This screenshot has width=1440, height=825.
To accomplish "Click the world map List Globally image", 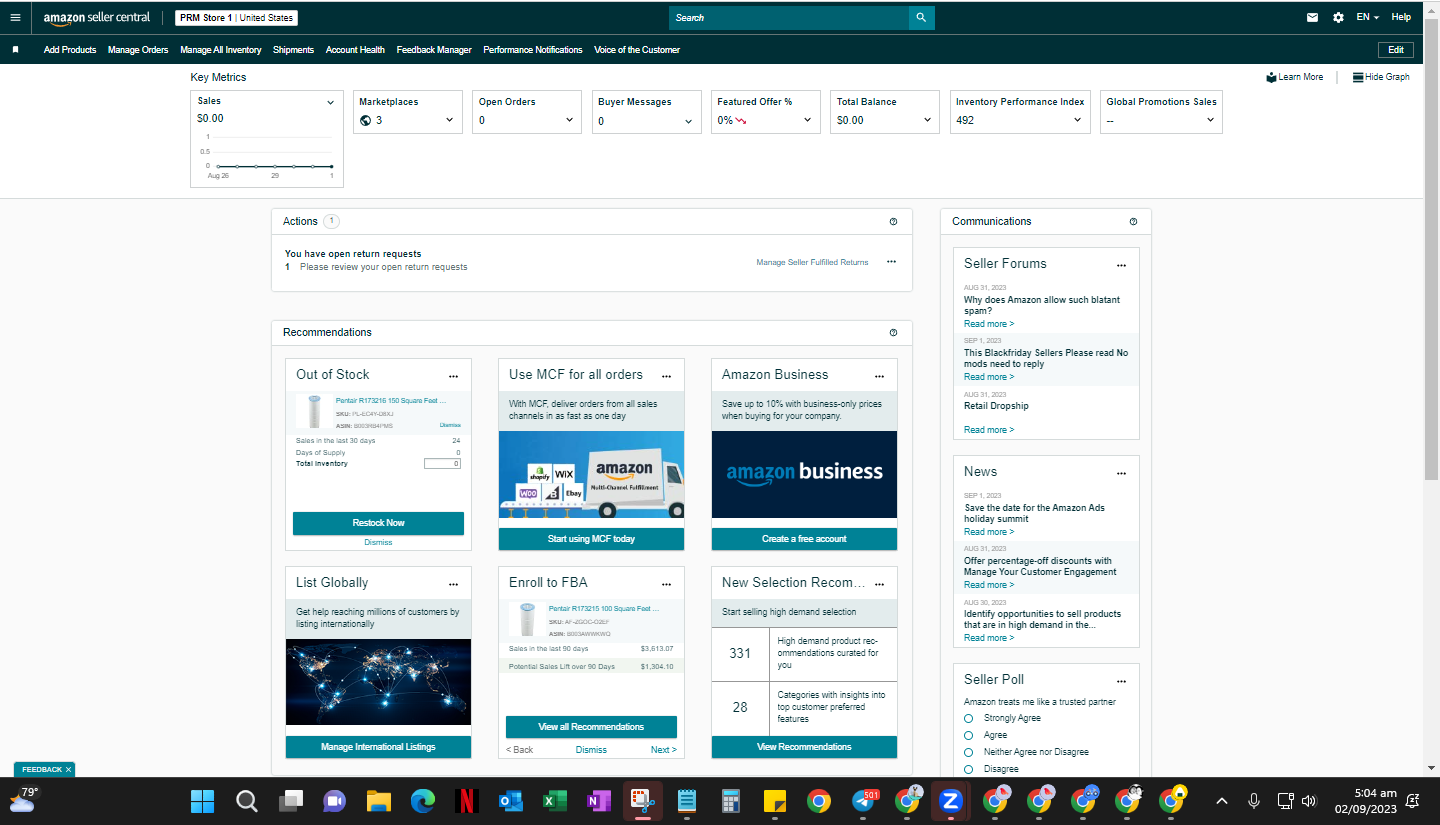I will (378, 682).
